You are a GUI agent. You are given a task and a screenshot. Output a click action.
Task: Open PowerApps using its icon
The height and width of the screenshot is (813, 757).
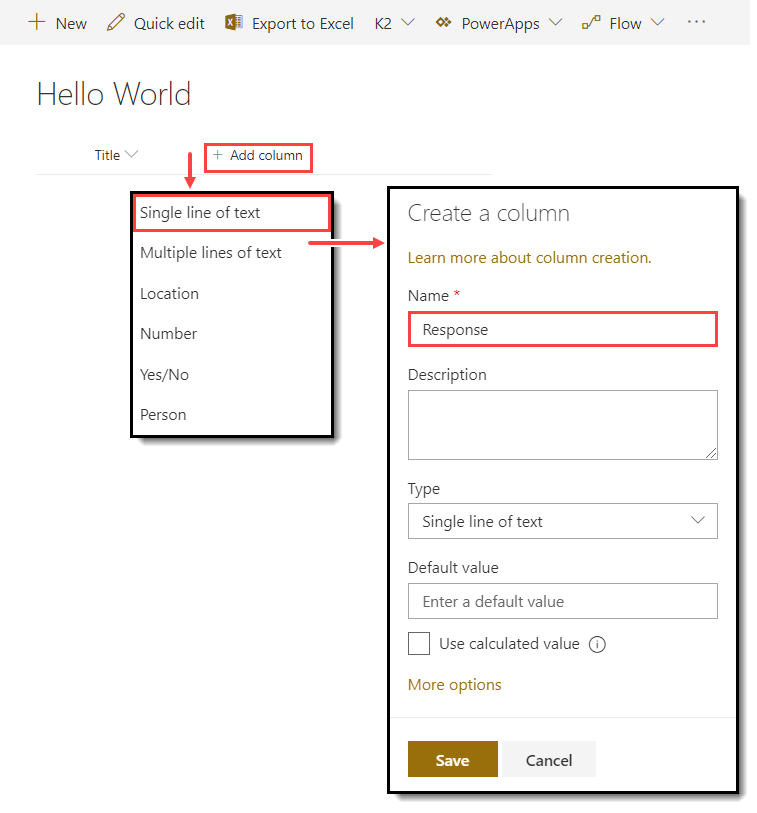tap(443, 22)
